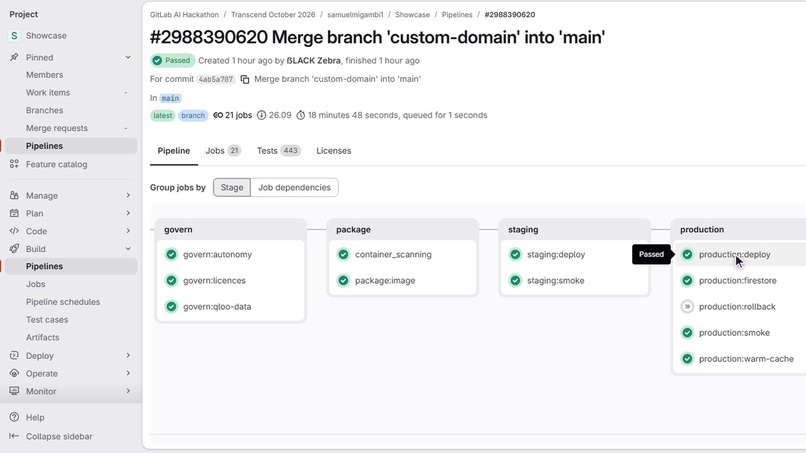Switch to the Pipeline tab
Image resolution: width=806 pixels, height=453 pixels.
point(174,151)
